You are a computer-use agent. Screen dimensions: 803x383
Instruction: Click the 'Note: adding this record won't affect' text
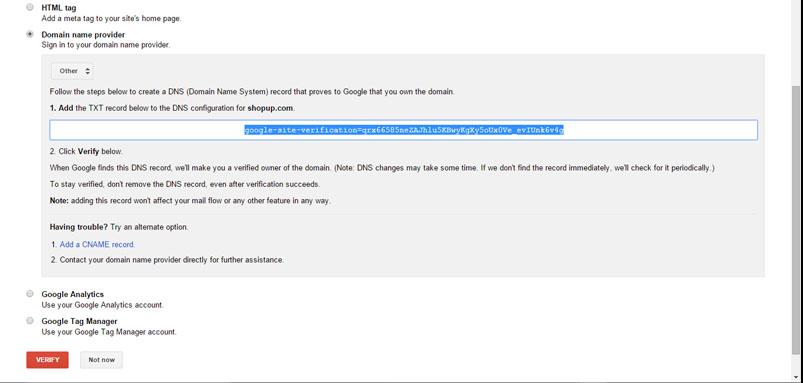tap(190, 201)
